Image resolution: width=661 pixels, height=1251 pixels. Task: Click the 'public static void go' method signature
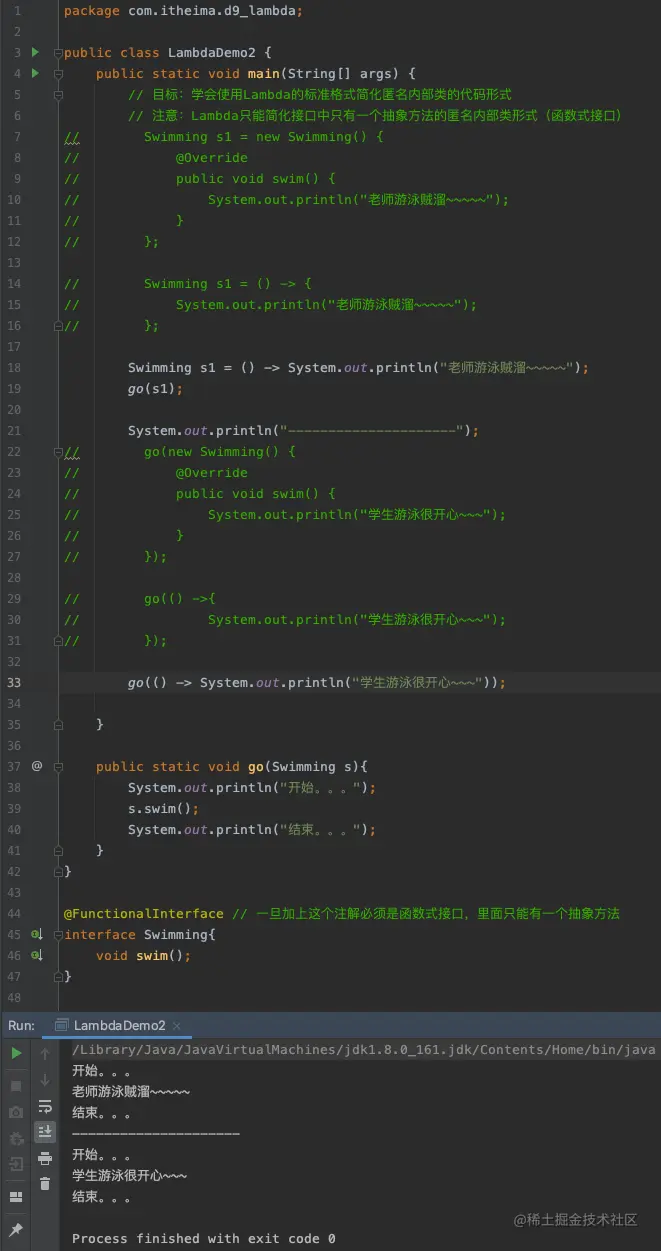(x=232, y=766)
